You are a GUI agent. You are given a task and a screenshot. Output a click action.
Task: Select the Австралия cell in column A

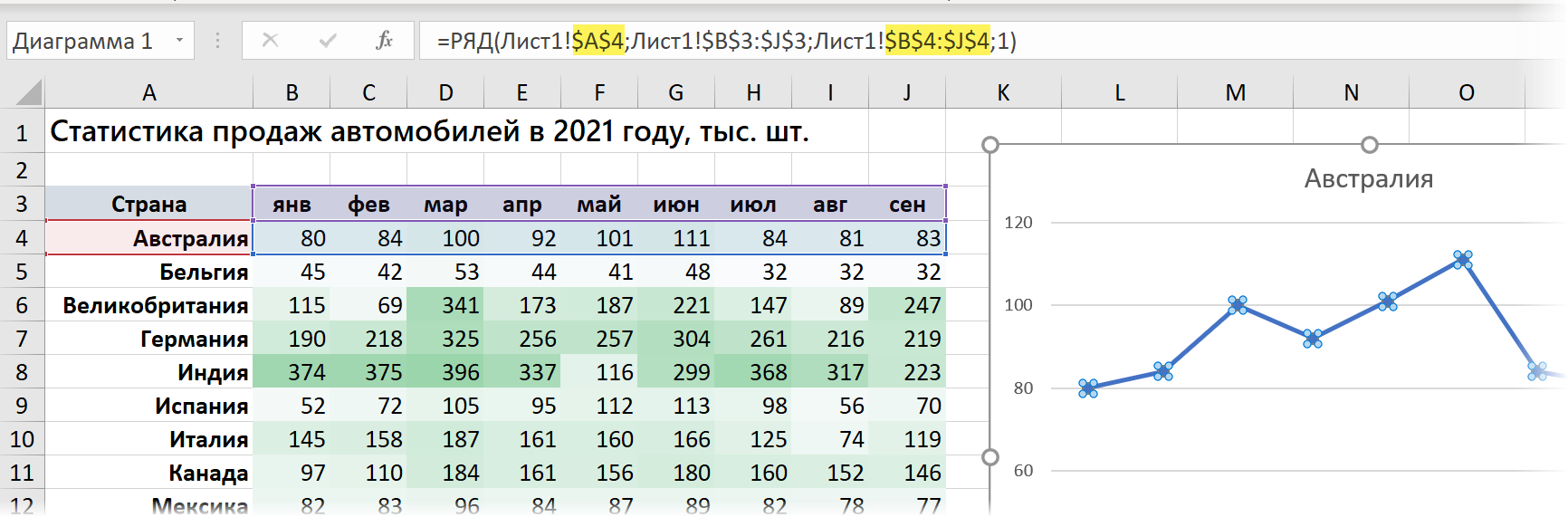[149, 238]
